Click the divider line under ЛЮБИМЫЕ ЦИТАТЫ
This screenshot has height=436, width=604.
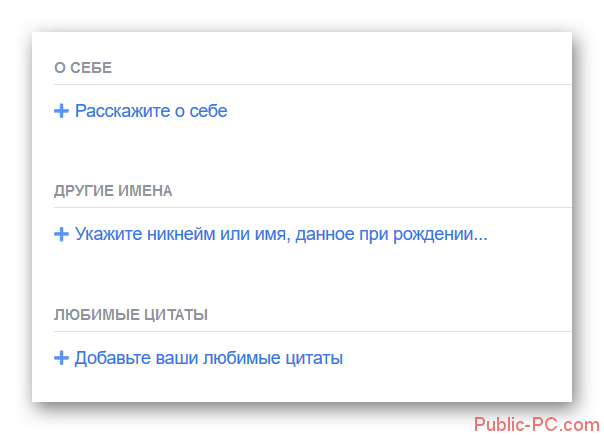(x=313, y=331)
